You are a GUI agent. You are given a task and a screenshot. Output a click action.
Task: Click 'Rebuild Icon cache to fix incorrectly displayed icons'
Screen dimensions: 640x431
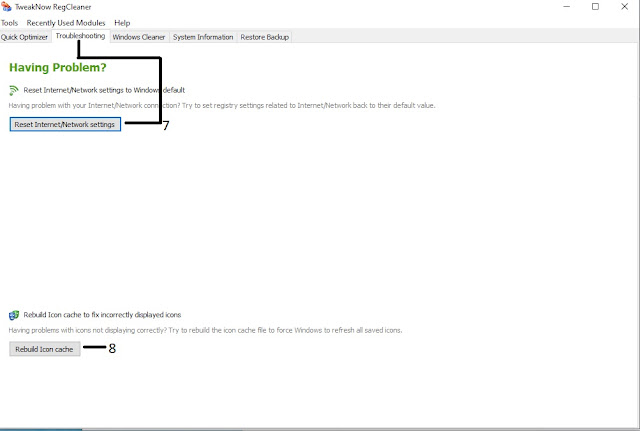coord(102,315)
